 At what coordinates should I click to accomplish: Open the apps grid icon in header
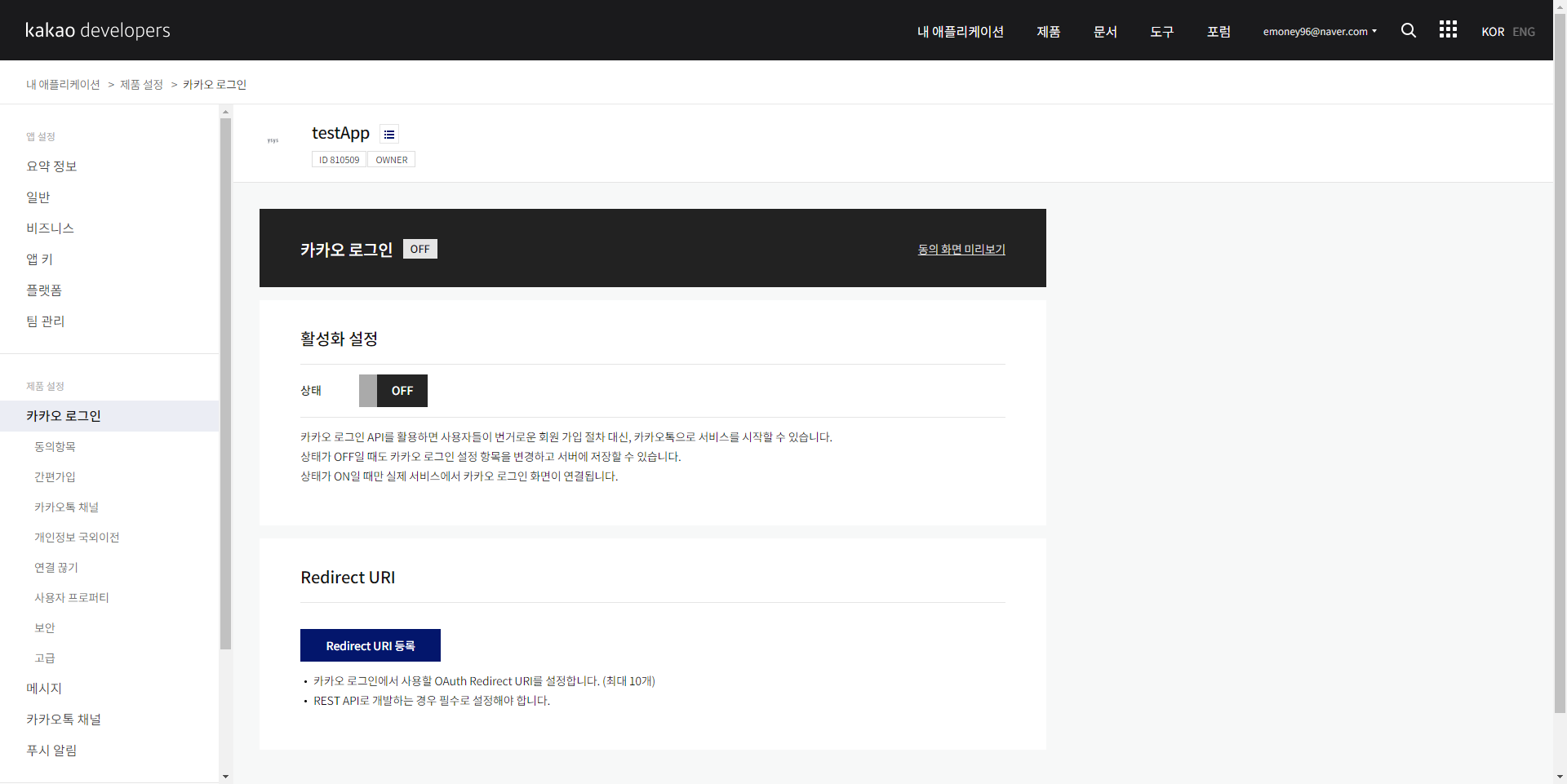coord(1448,29)
